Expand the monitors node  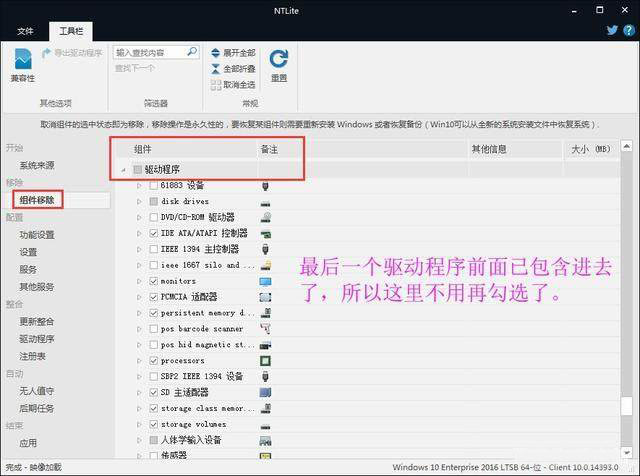tap(139, 281)
